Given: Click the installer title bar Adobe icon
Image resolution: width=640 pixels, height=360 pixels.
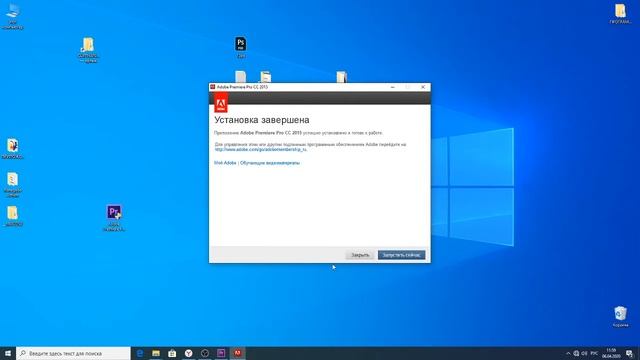Looking at the screenshot, I should (213, 87).
